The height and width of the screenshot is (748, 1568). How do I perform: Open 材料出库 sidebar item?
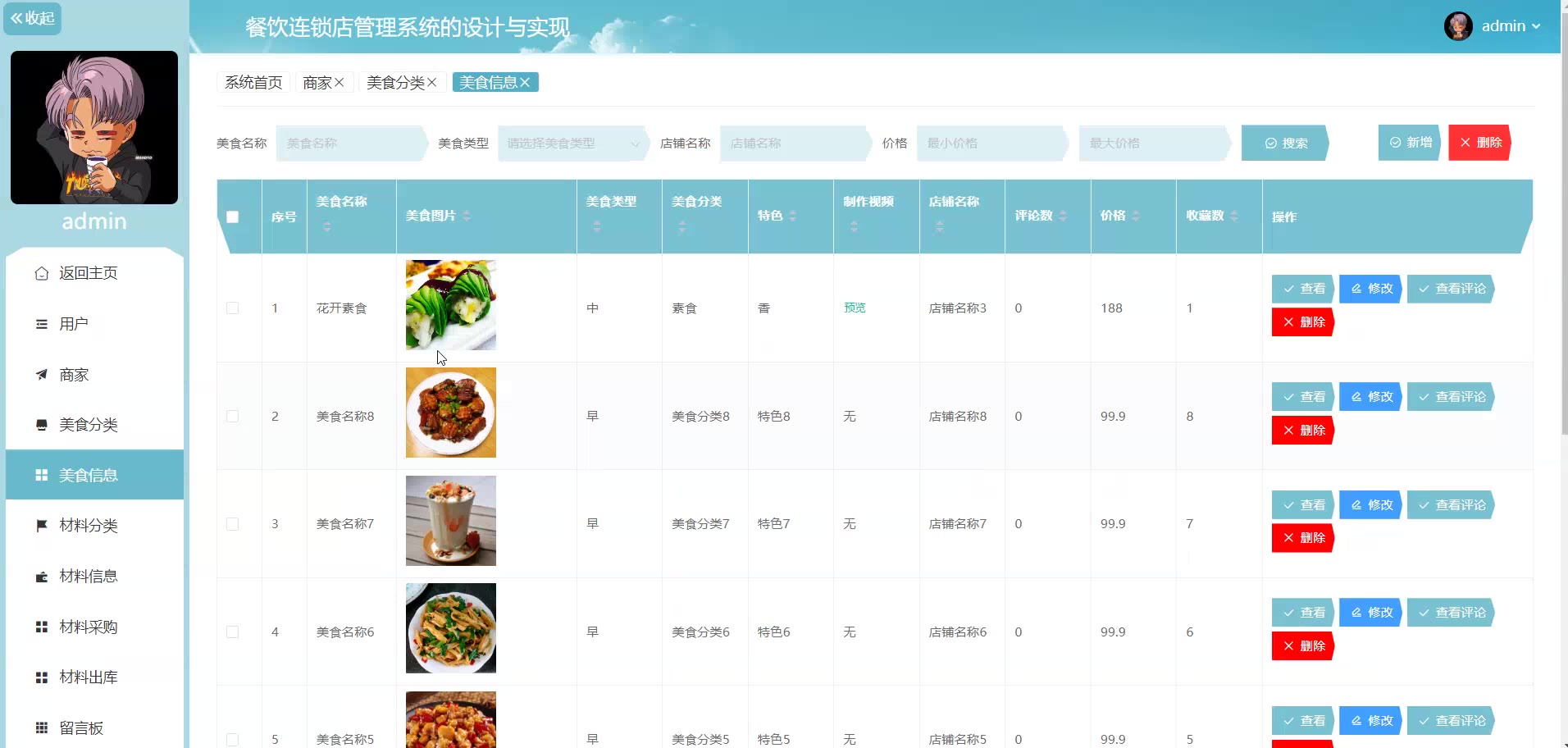pos(94,677)
